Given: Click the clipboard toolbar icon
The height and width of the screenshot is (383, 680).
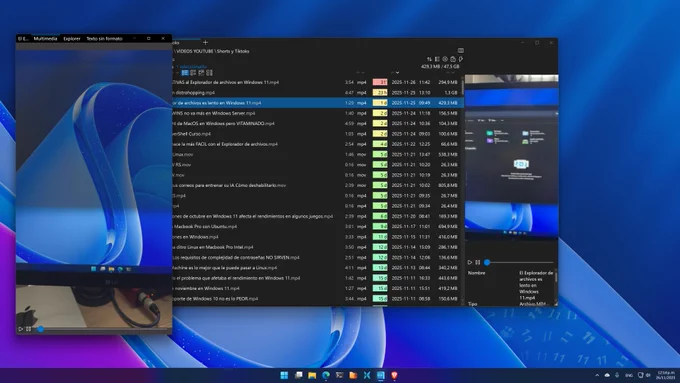Looking at the screenshot, I should pos(453,59).
